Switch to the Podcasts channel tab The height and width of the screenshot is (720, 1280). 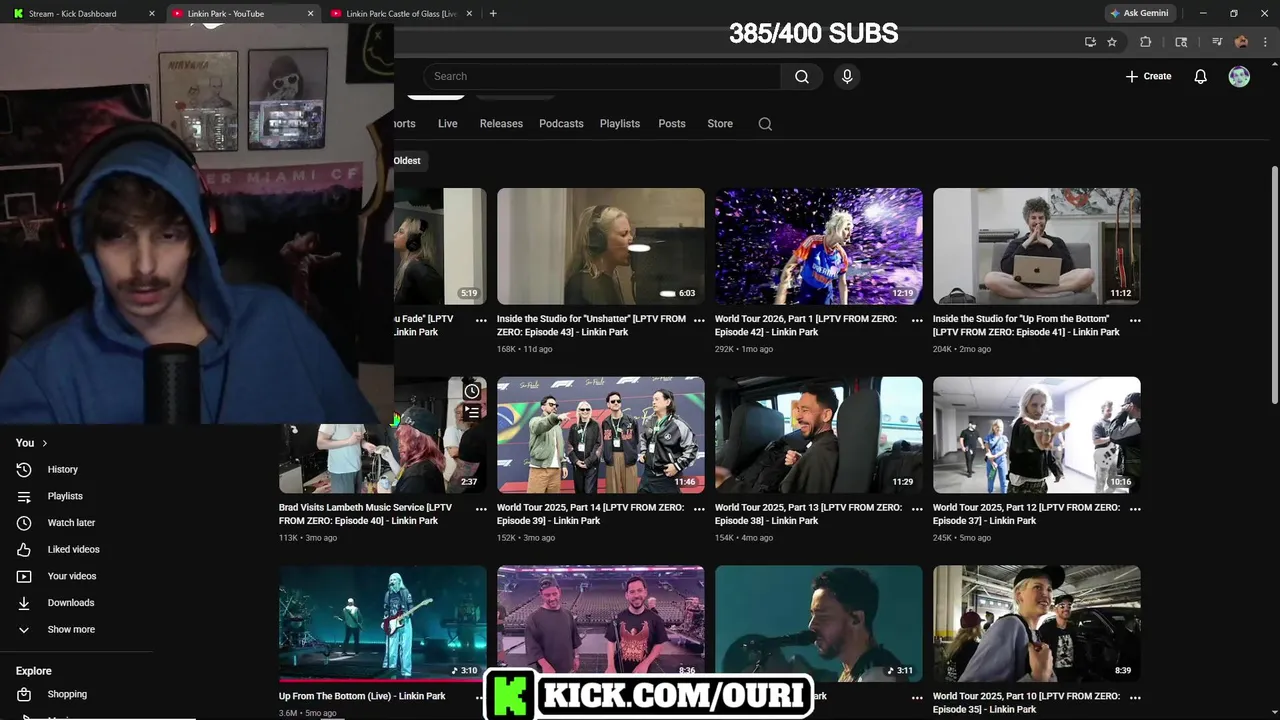coord(561,124)
